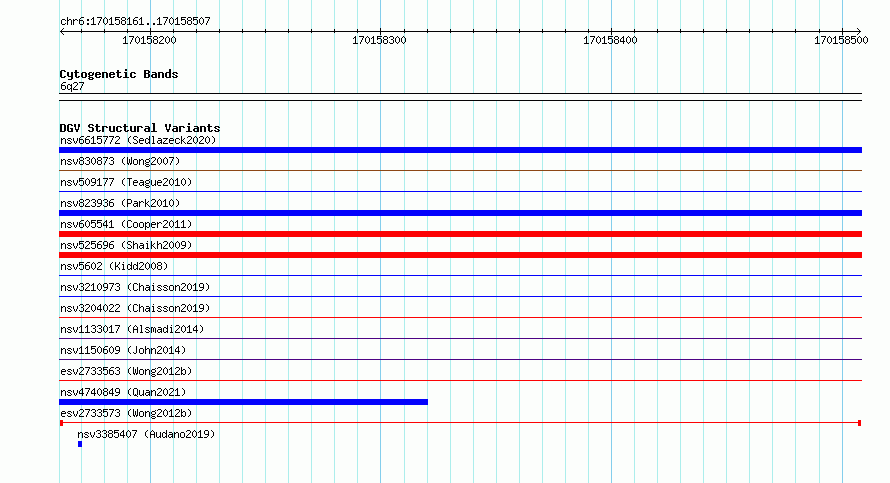The width and height of the screenshot is (890, 483).
Task: Click the red line for esv2733573
Action: pos(460,423)
